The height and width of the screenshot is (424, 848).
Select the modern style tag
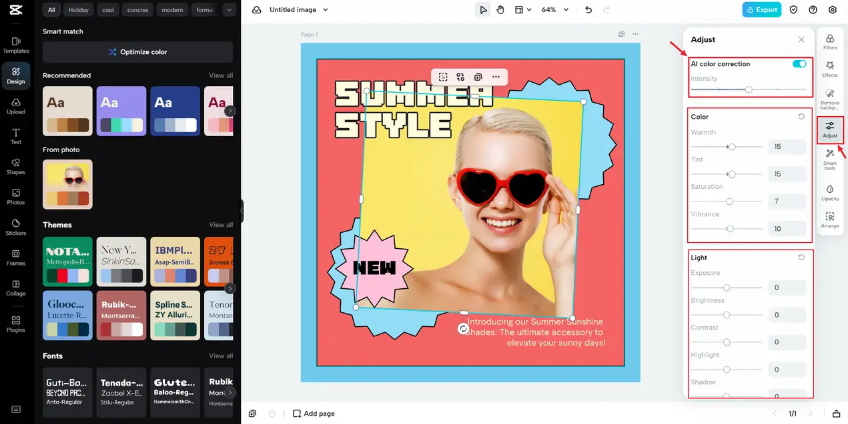(x=172, y=10)
